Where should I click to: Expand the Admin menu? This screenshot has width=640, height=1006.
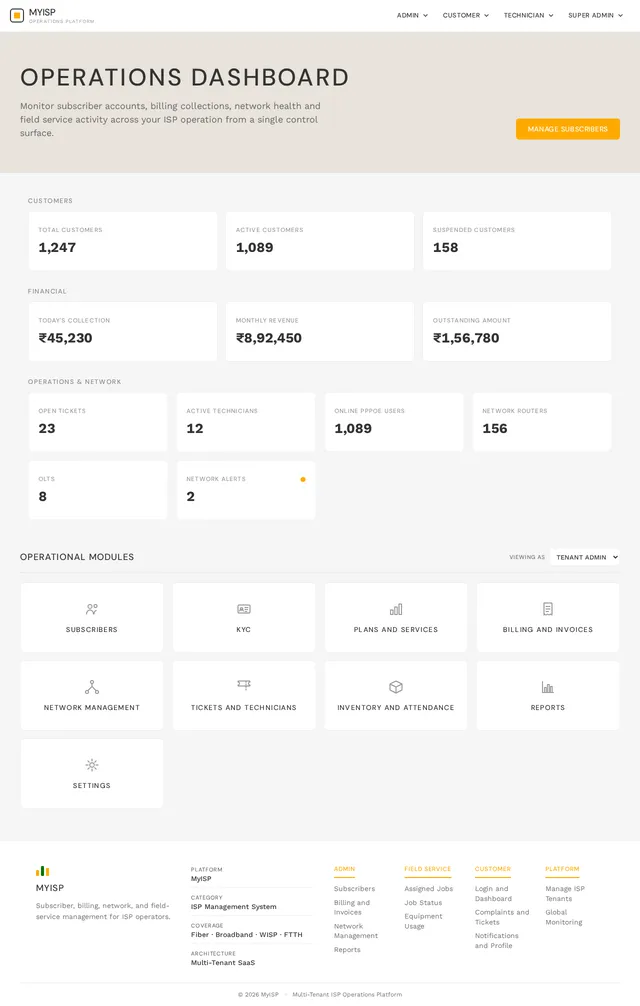(x=412, y=15)
